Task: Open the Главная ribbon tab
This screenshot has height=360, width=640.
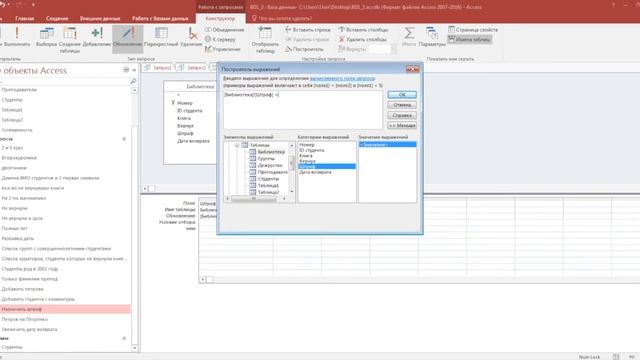Action: [24, 18]
